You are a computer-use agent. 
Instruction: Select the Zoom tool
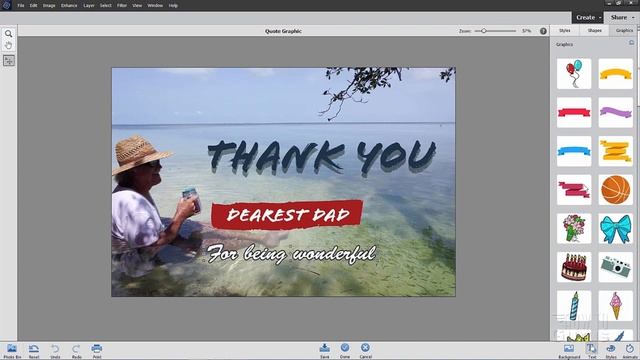tap(9, 34)
